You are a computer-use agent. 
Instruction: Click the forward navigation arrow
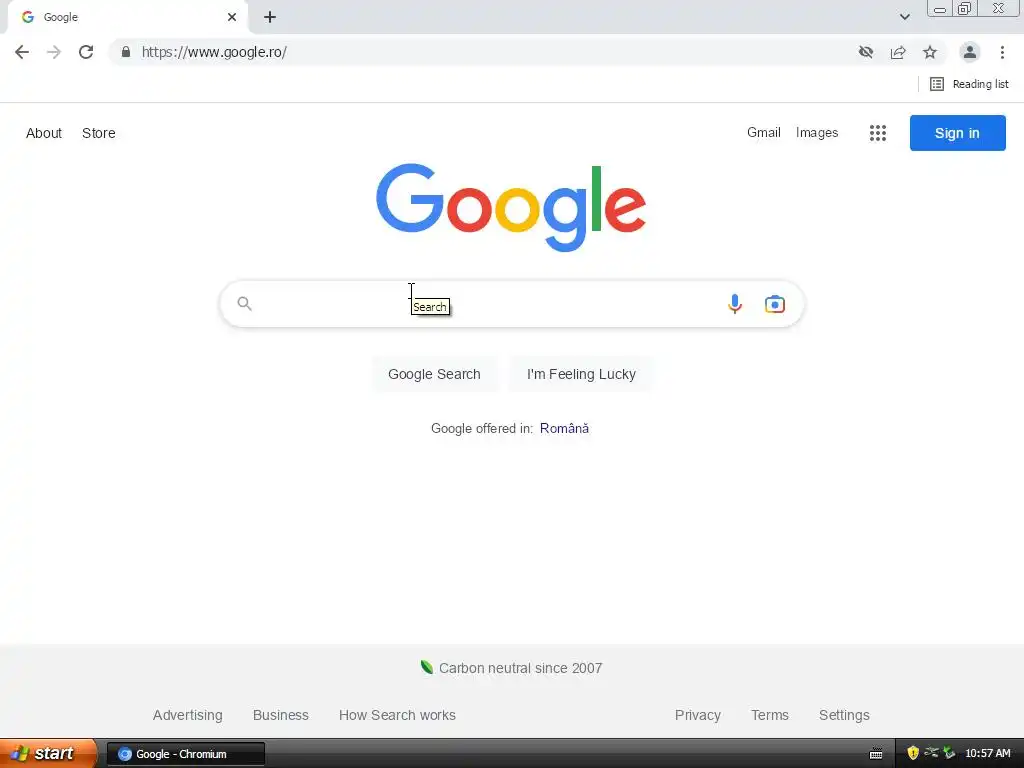(x=54, y=52)
